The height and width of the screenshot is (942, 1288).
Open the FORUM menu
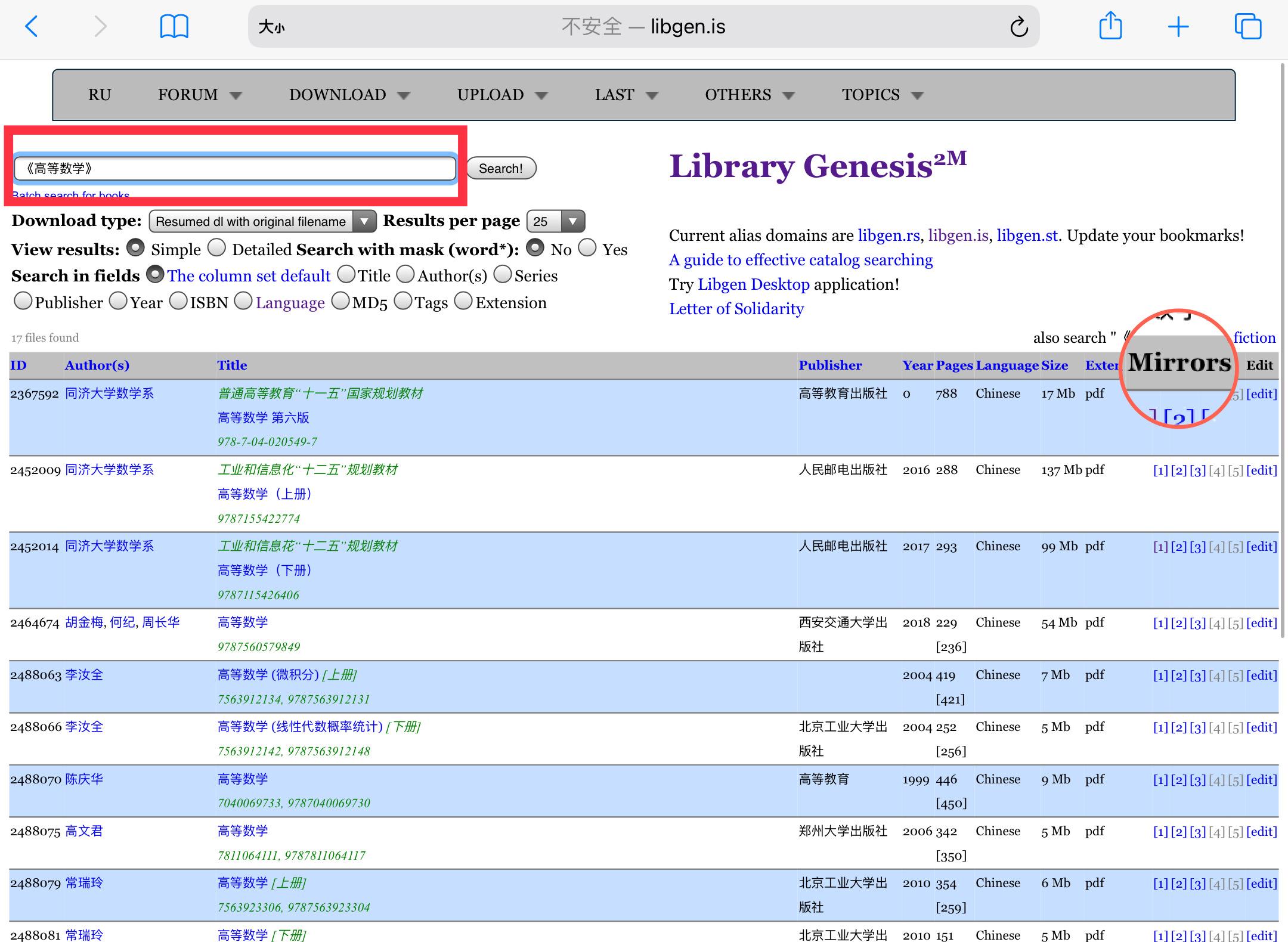pos(200,95)
